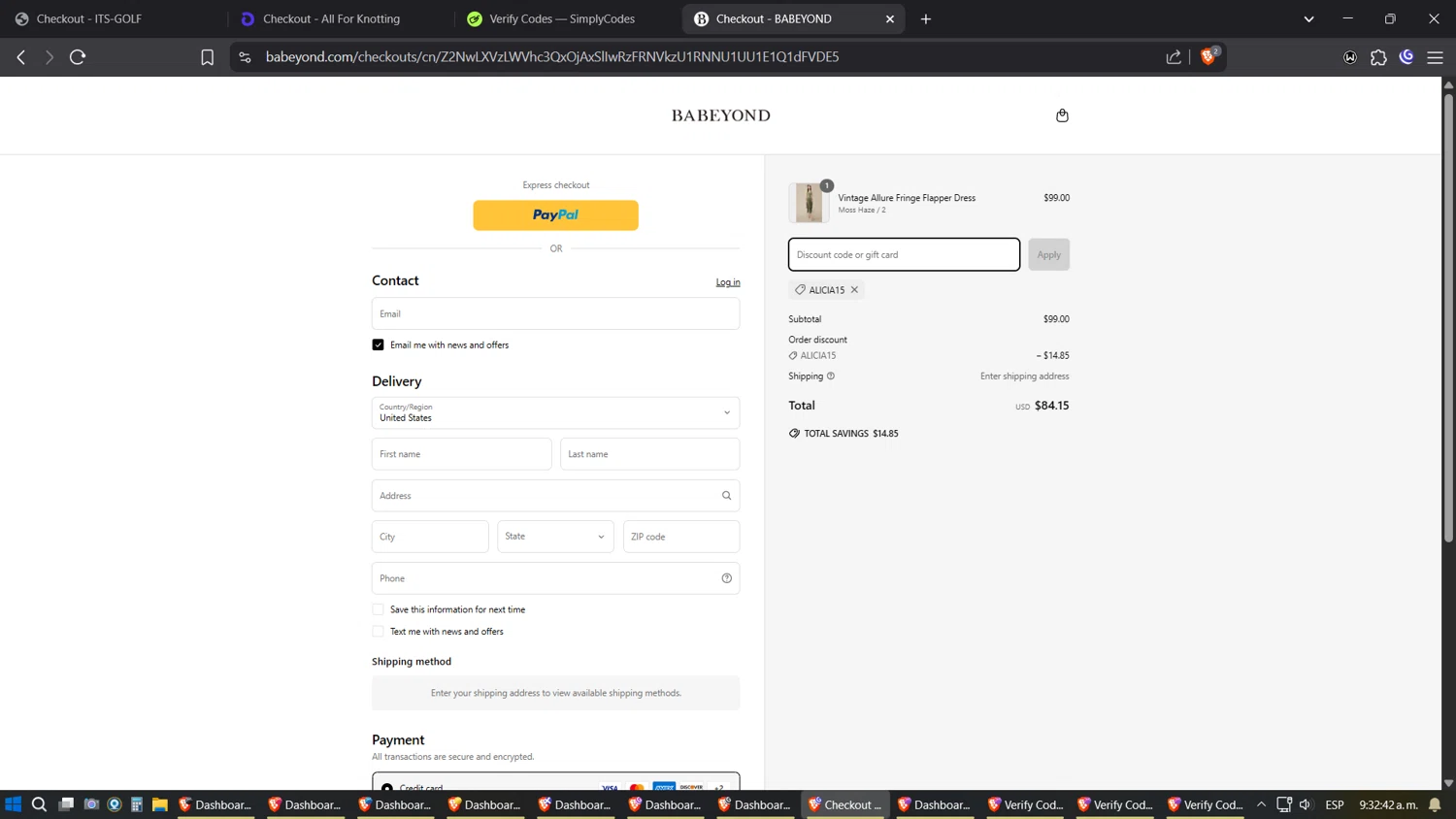This screenshot has height=819, width=1456.
Task: Open Windows taskbar search
Action: [39, 804]
